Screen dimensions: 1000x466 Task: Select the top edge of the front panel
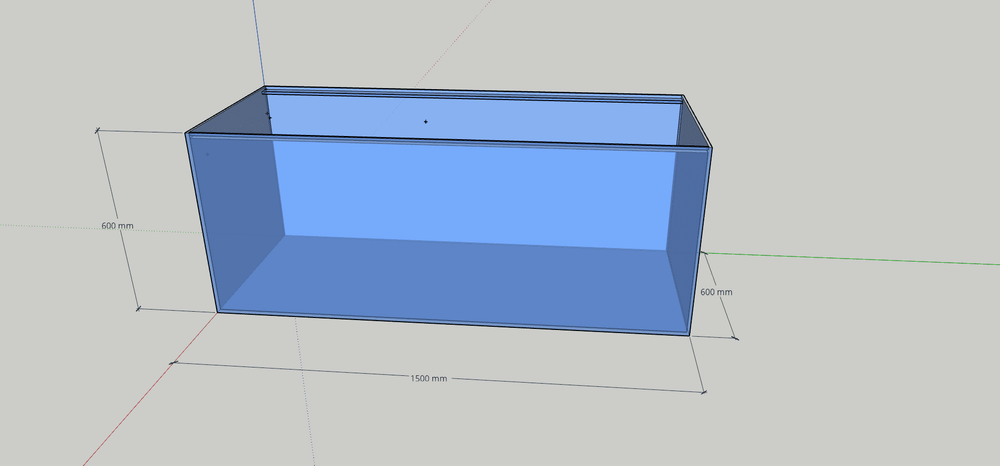pos(450,140)
